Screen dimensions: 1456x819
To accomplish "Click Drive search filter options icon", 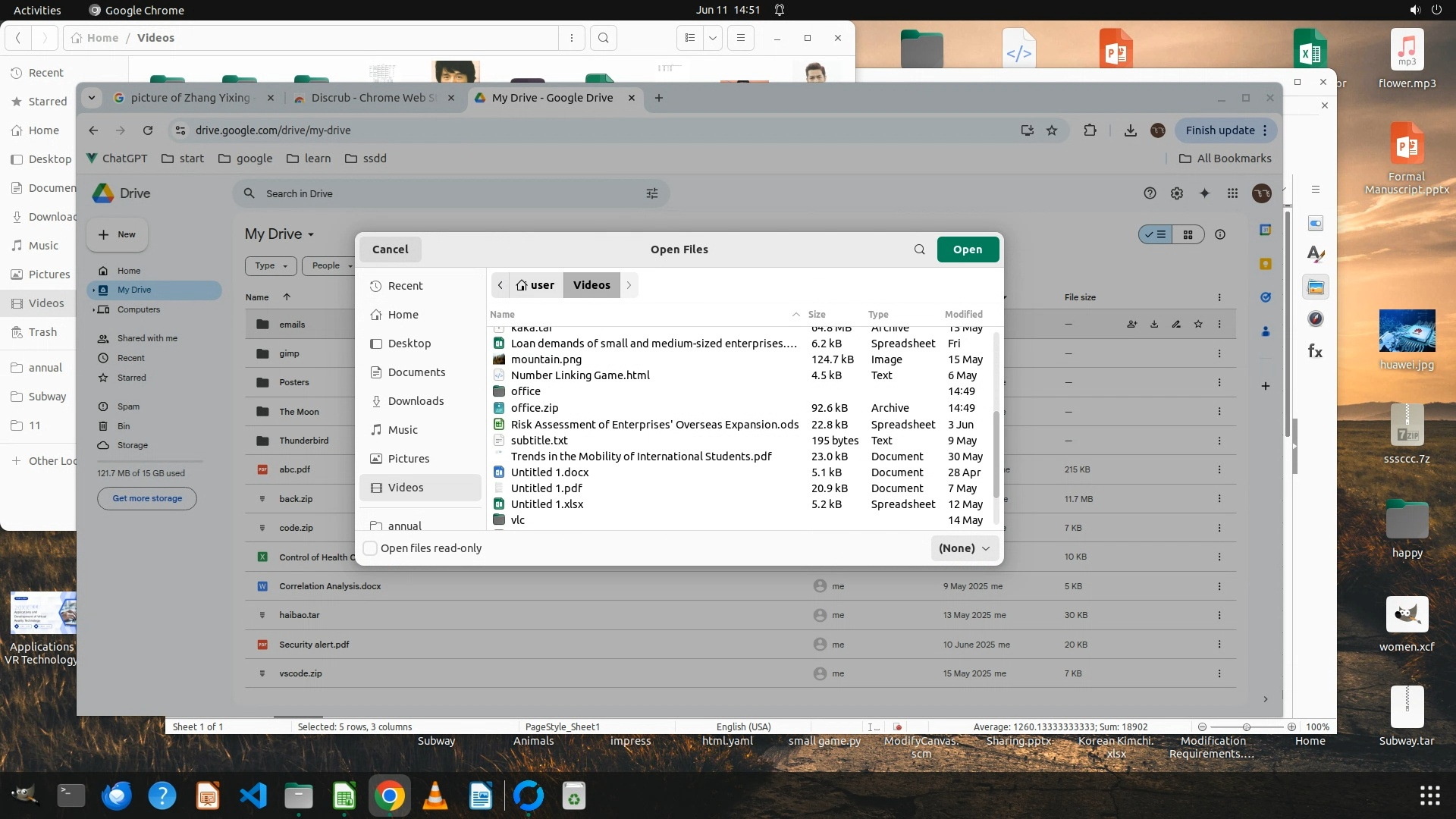I will click(651, 193).
